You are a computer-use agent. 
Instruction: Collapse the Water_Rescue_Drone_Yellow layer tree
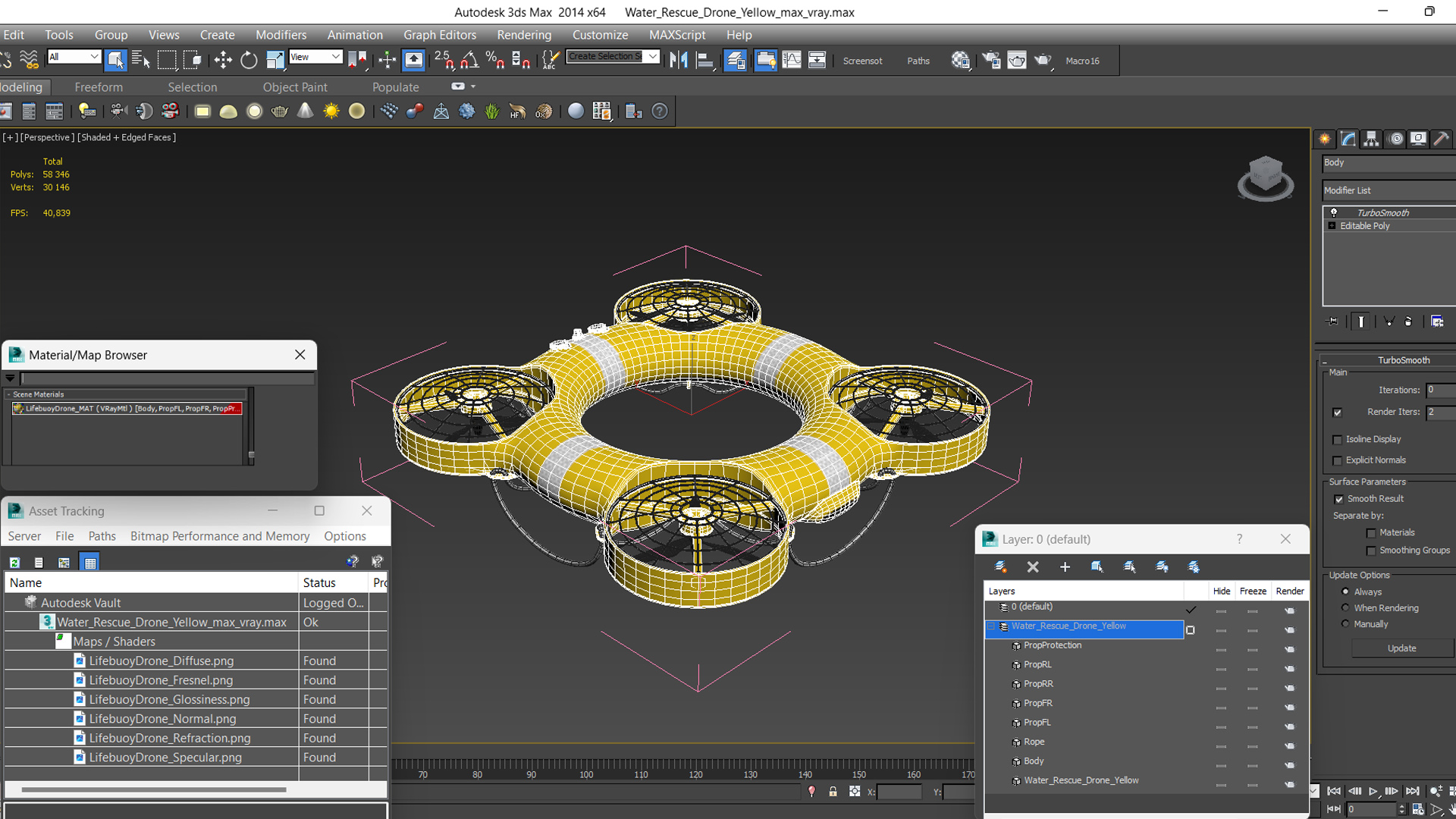pos(990,626)
